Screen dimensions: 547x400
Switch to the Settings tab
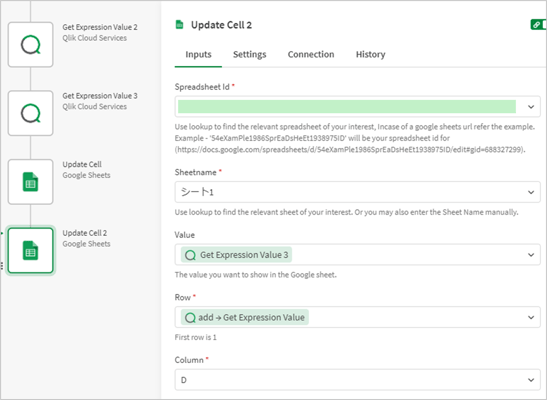[x=249, y=54]
